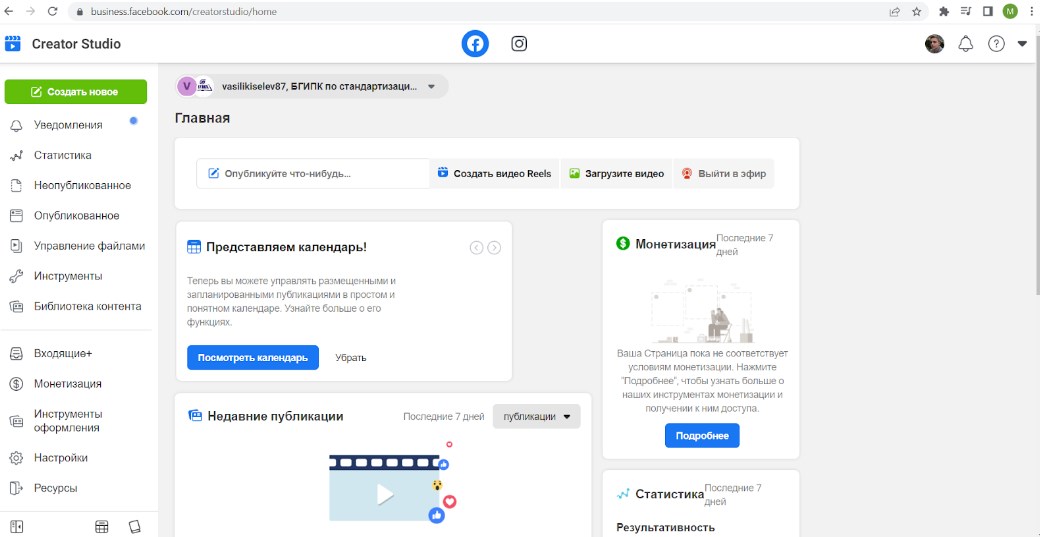This screenshot has height=537, width=1040.
Task: Open 'Статистика' in the left sidebar
Action: tap(62, 155)
